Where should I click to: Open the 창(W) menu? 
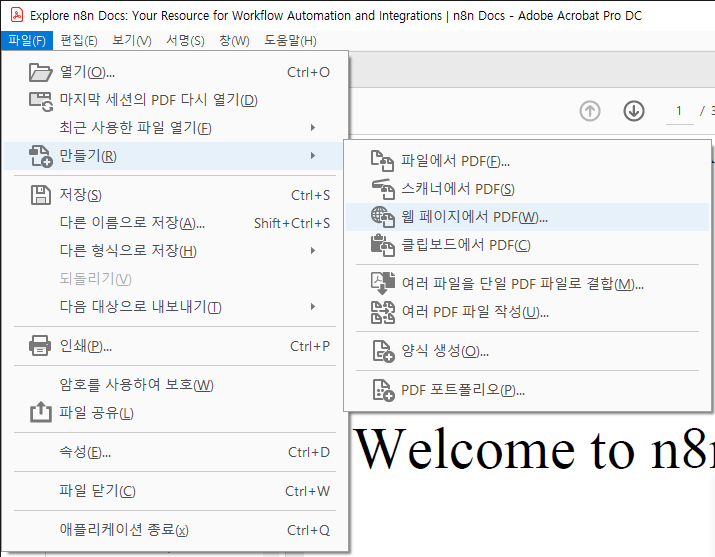point(234,41)
